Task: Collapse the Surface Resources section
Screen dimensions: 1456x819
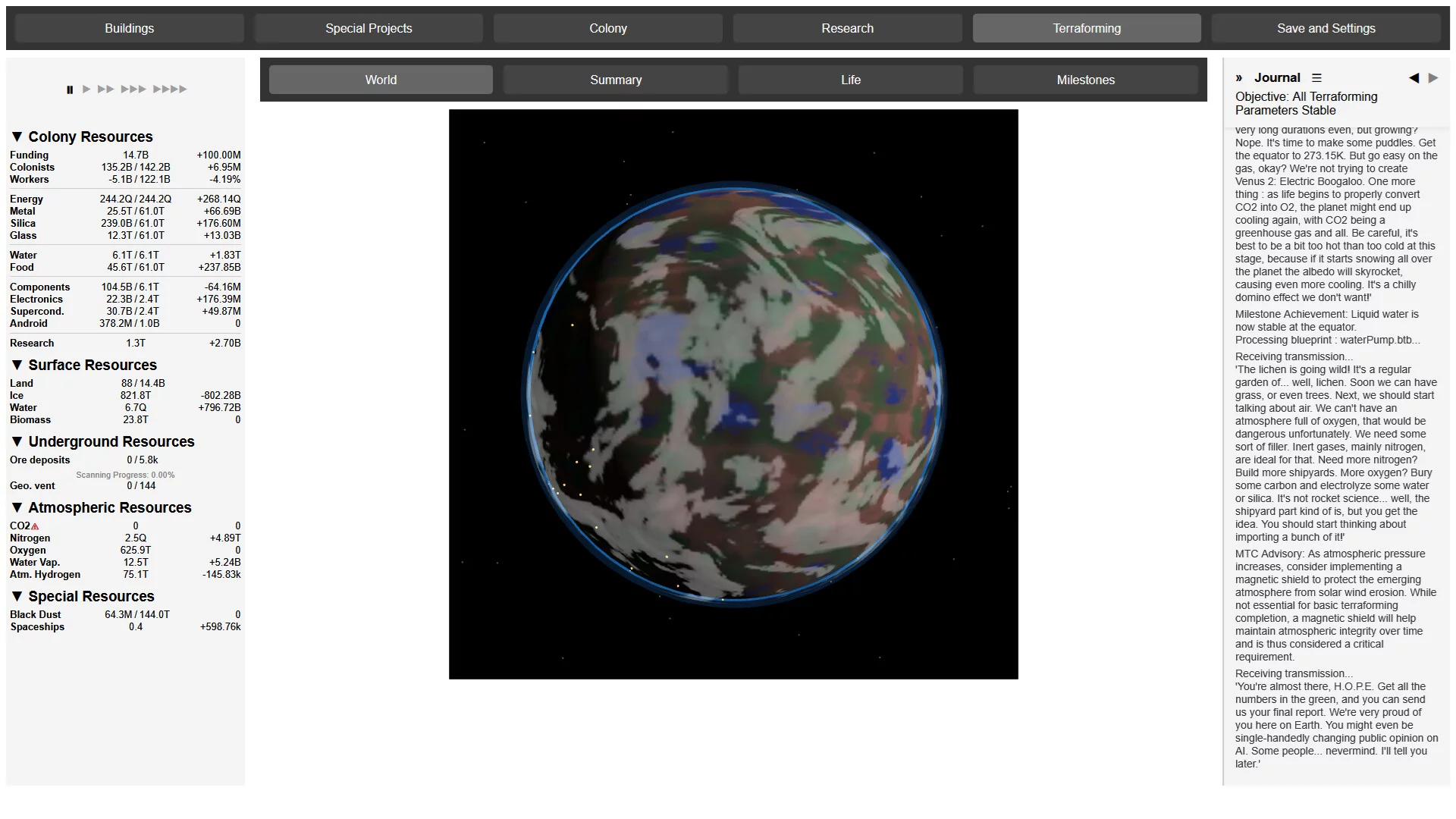Action: 17,365
